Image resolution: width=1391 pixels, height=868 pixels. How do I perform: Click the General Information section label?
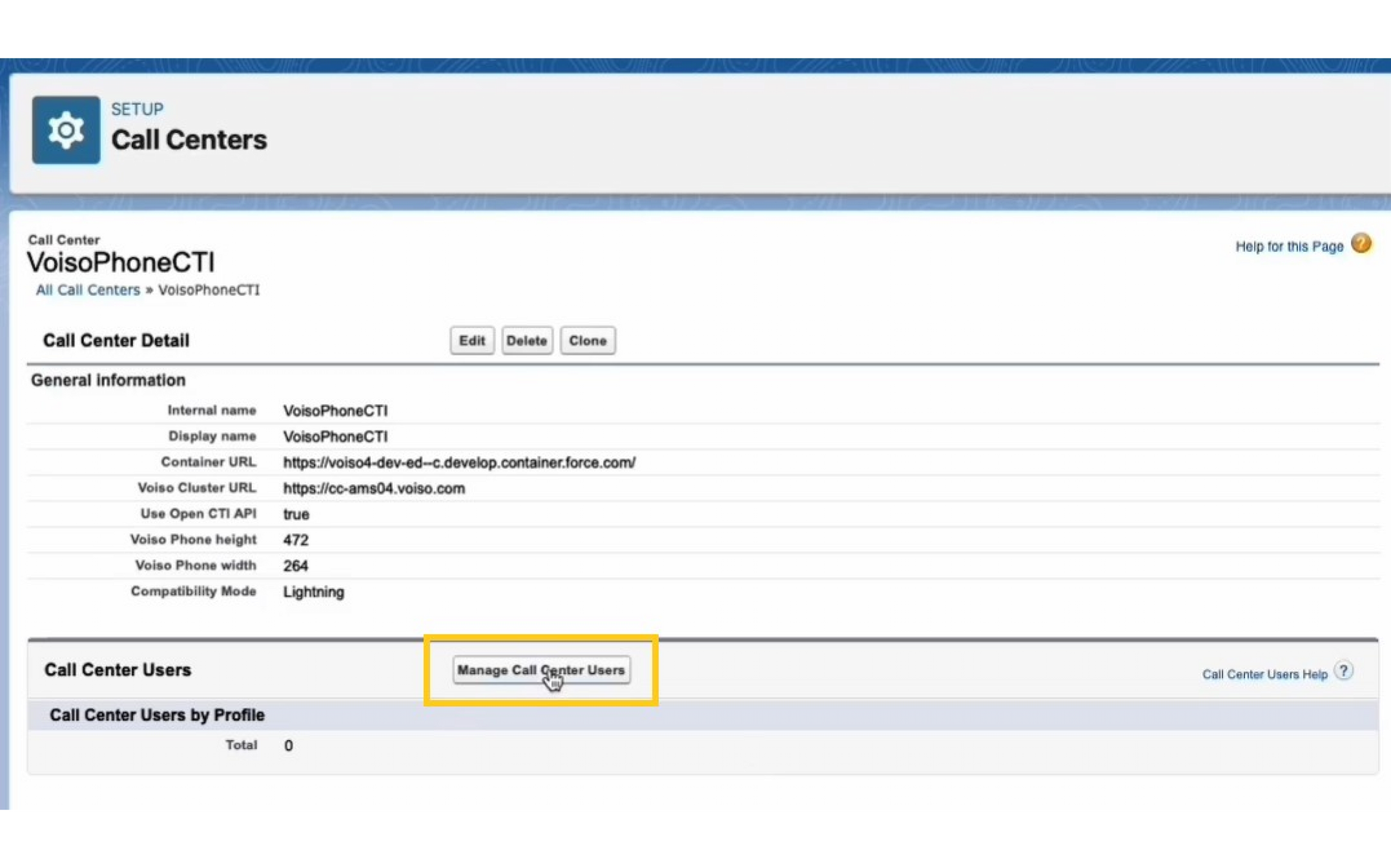pyautogui.click(x=108, y=381)
